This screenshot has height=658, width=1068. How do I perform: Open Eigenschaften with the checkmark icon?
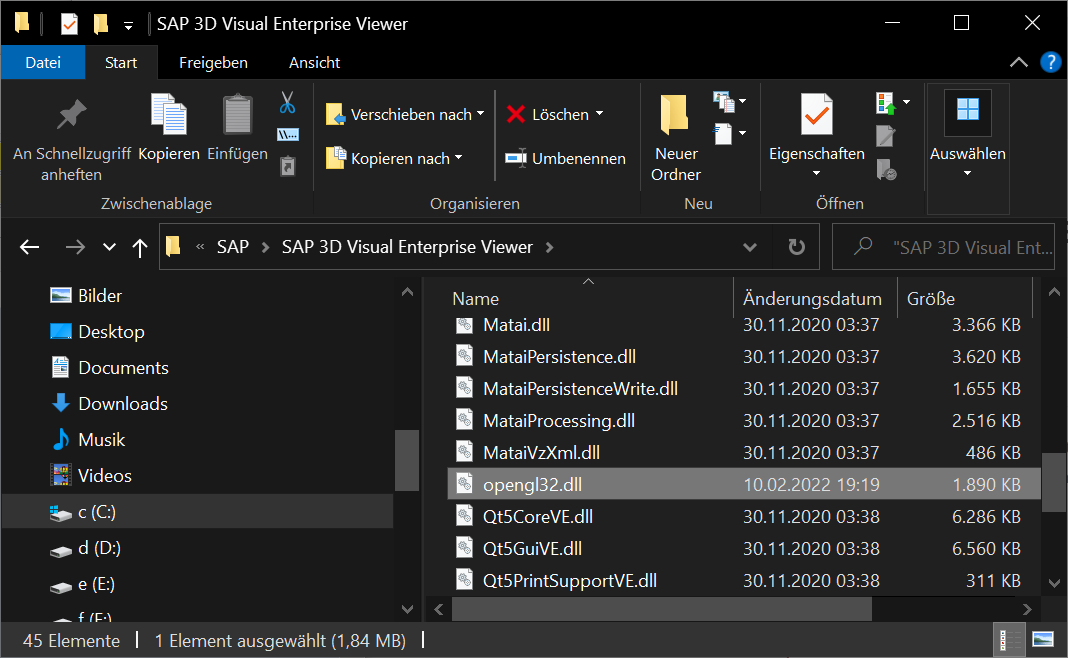[x=817, y=114]
